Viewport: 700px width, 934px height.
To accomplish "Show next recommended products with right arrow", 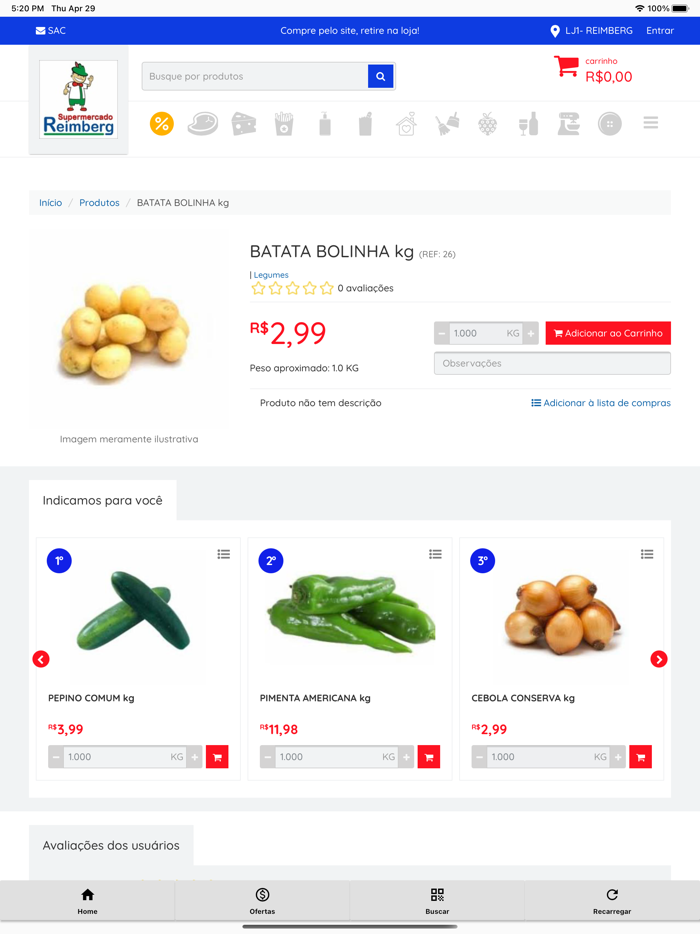I will 658,659.
